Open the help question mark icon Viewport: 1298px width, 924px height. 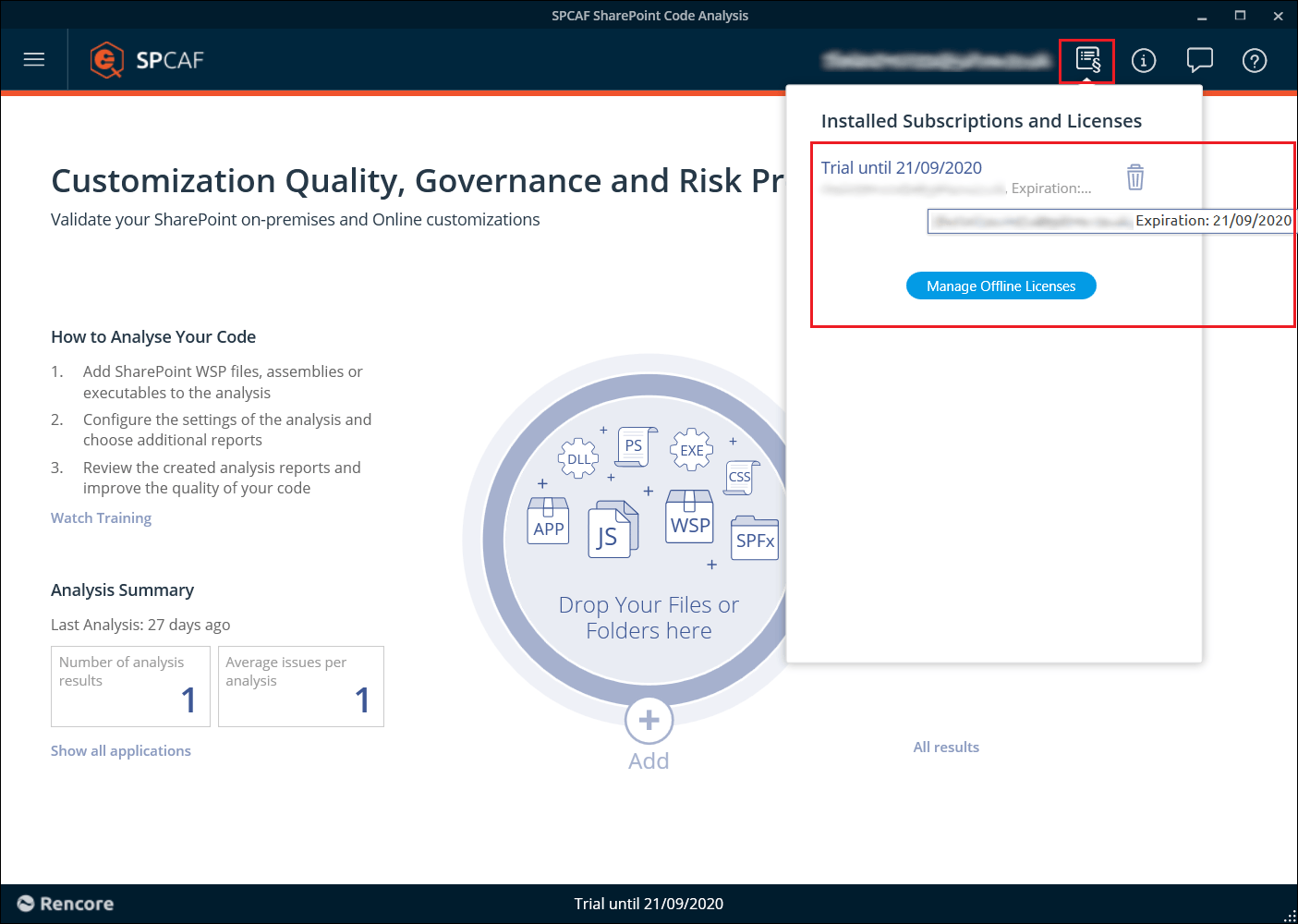[1255, 60]
